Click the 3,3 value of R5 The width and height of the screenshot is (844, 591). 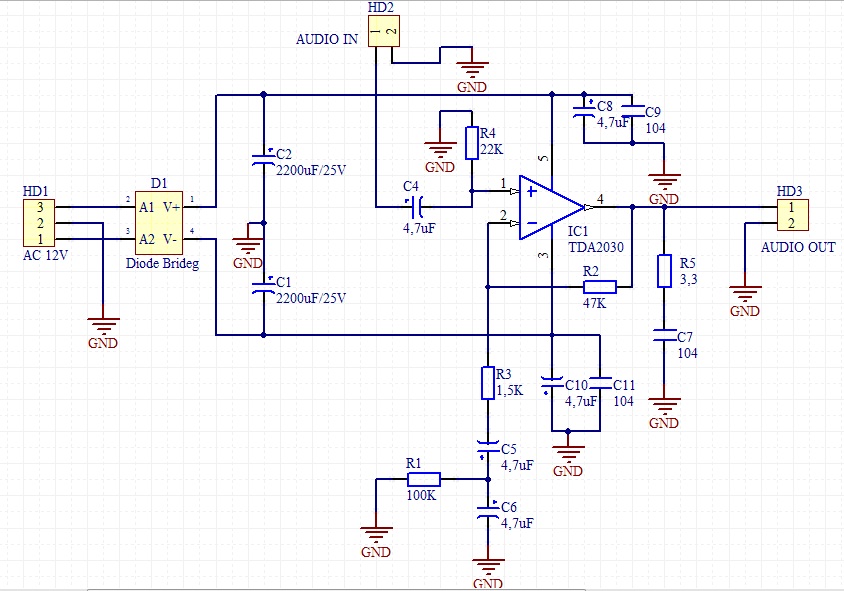click(688, 279)
